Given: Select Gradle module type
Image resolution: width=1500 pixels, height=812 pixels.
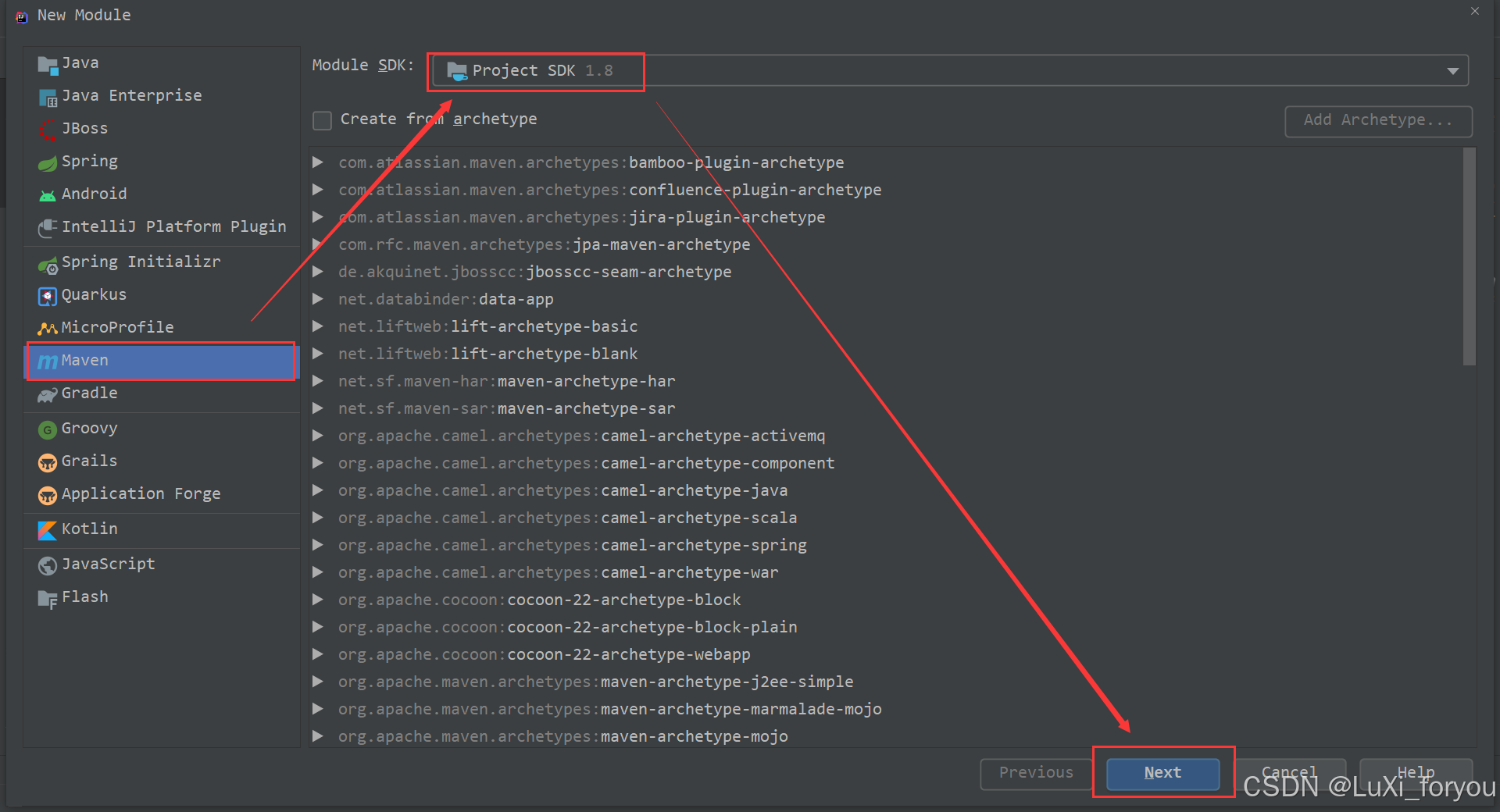Looking at the screenshot, I should point(162,394).
